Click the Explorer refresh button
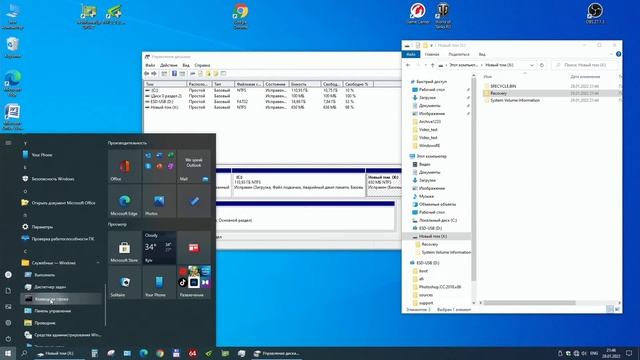Viewport: 640px width, 360px height. tap(542, 65)
